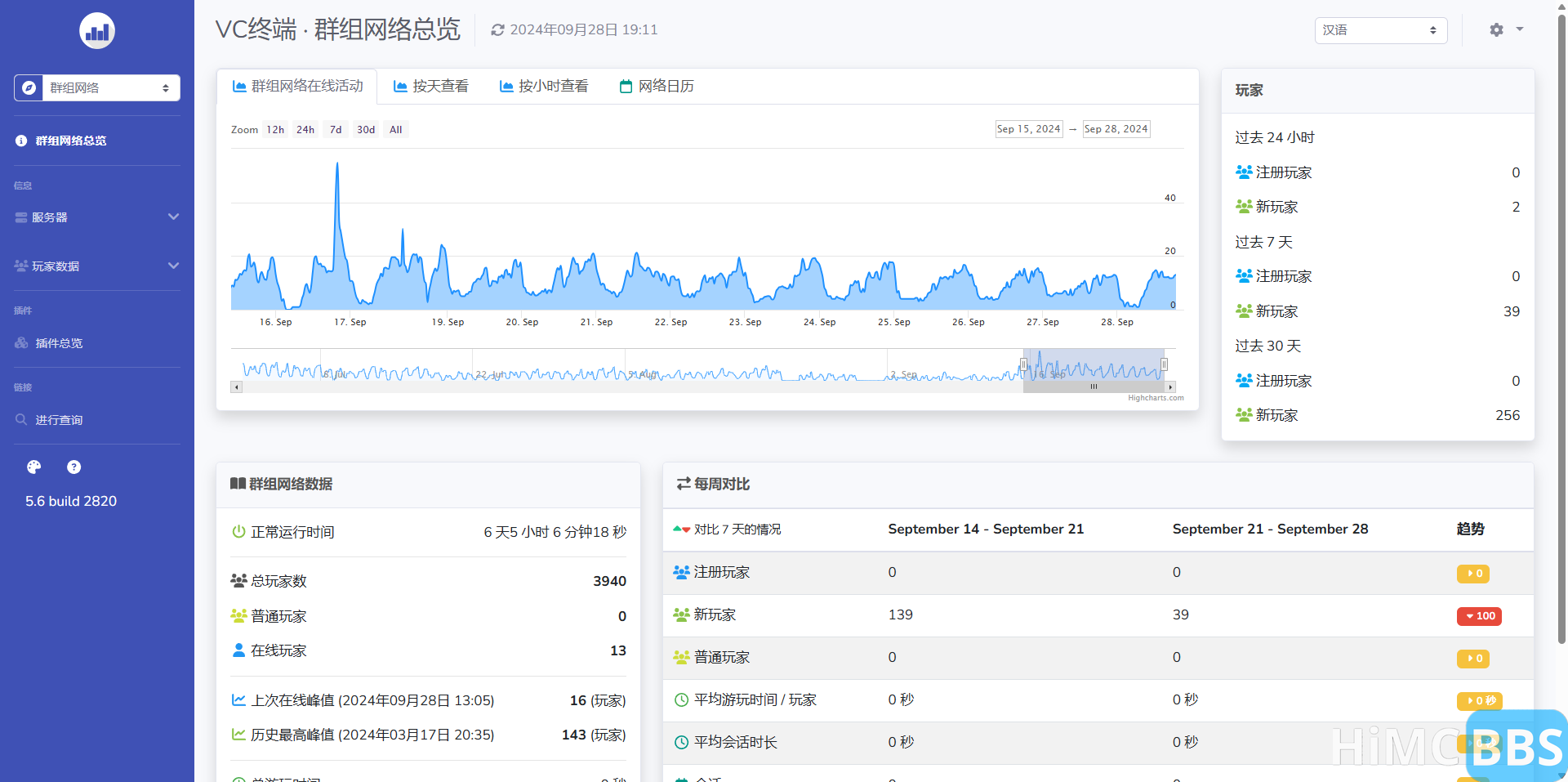Set chart zoom to All
This screenshot has height=782, width=1568.
point(396,130)
